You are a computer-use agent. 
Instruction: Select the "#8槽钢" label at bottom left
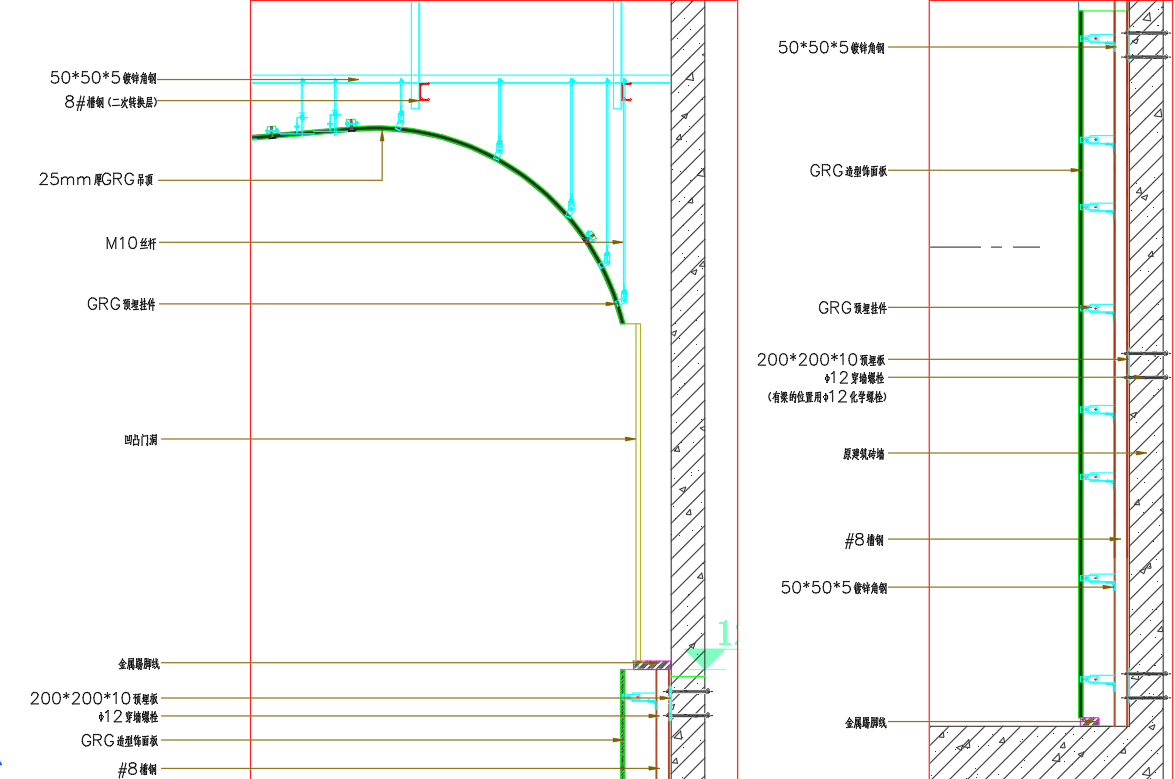tap(137, 769)
